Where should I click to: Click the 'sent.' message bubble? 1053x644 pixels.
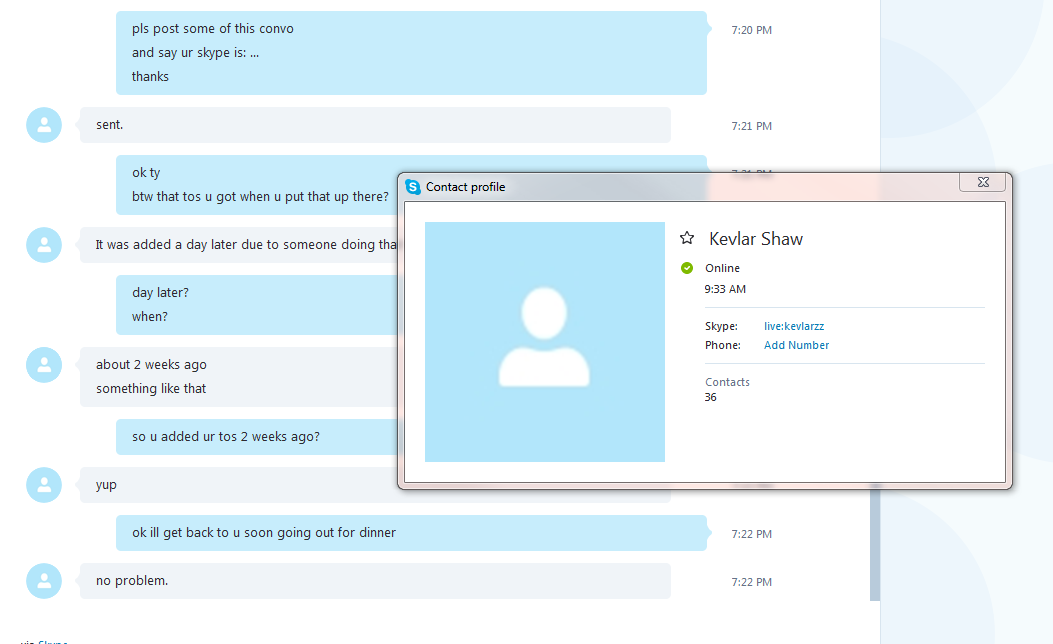[x=375, y=125]
